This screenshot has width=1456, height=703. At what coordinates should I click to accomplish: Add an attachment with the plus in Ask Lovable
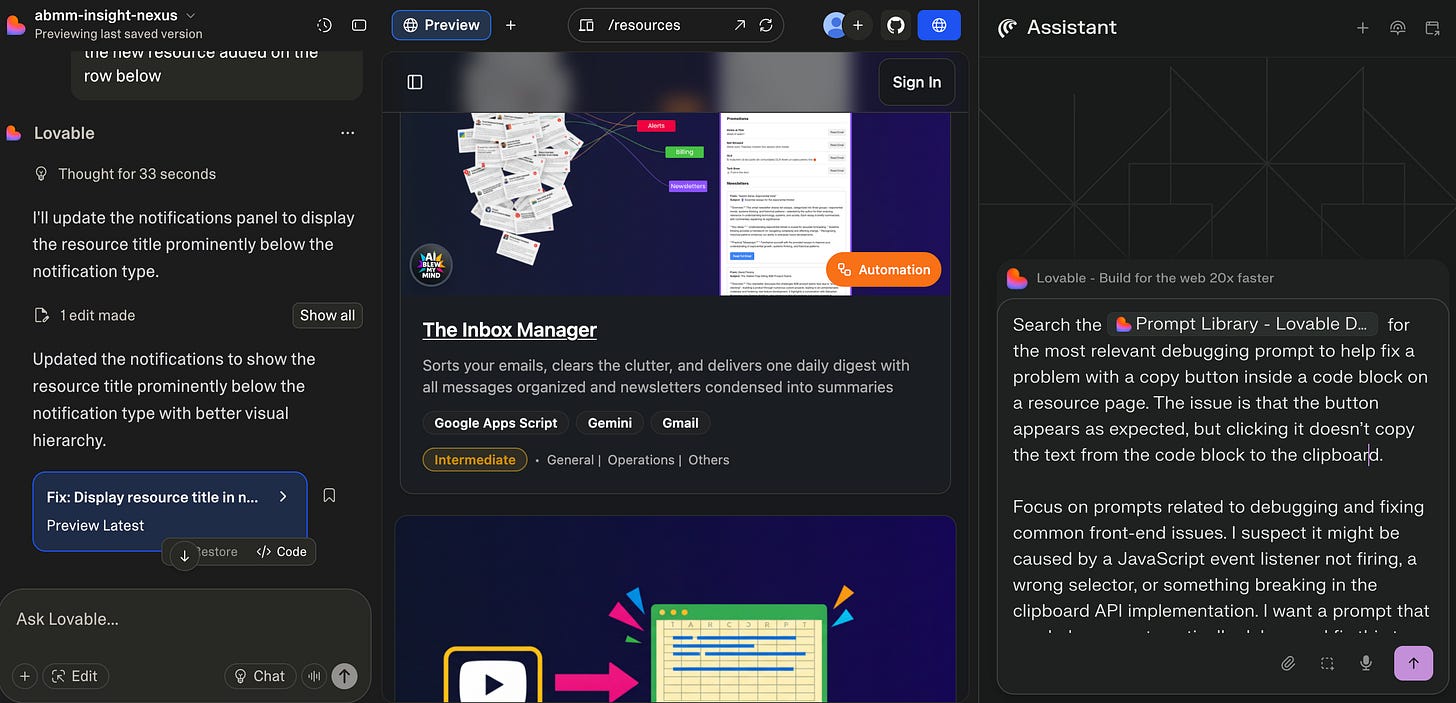25,676
